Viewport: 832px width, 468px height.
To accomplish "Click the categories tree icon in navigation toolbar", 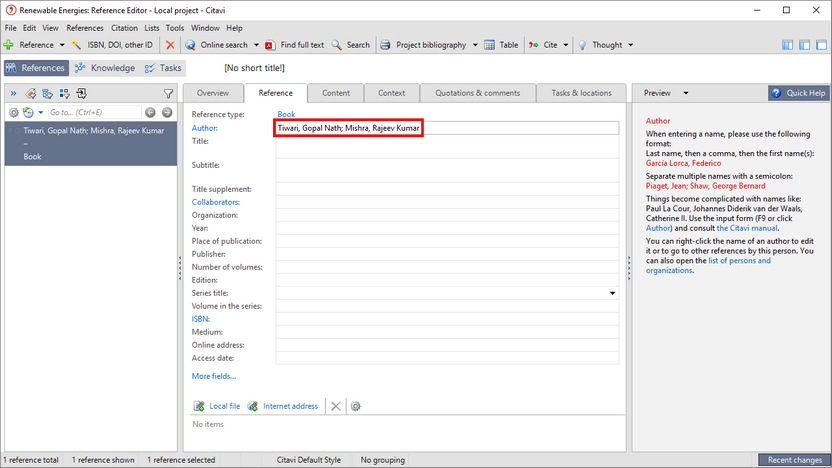I will tap(48, 94).
